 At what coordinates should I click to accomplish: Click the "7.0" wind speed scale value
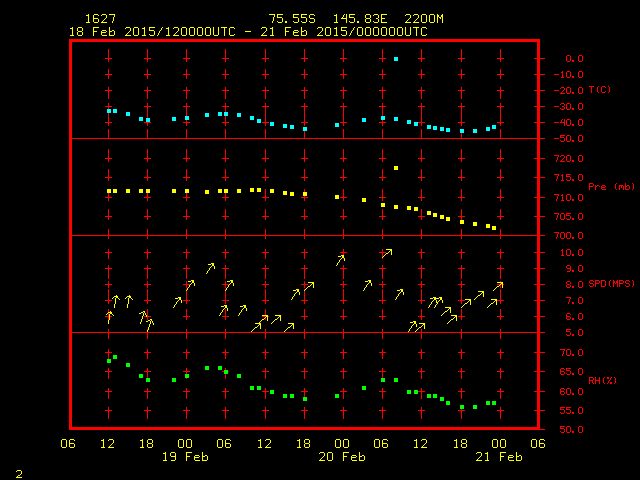pos(574,301)
